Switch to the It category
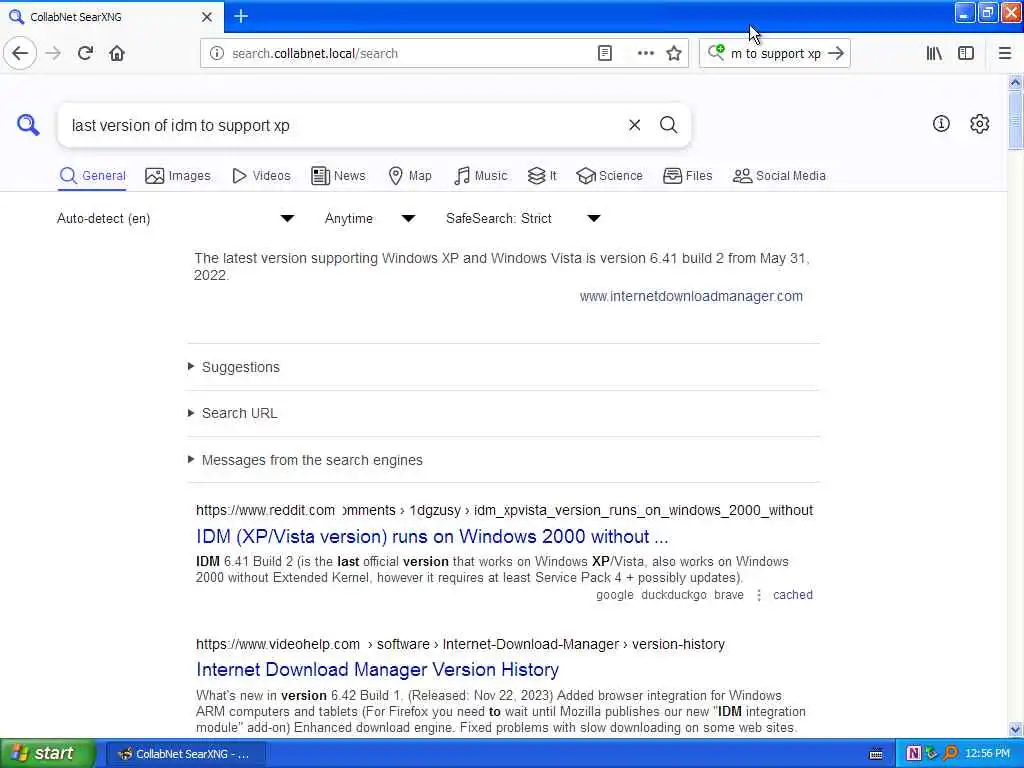 [x=542, y=176]
